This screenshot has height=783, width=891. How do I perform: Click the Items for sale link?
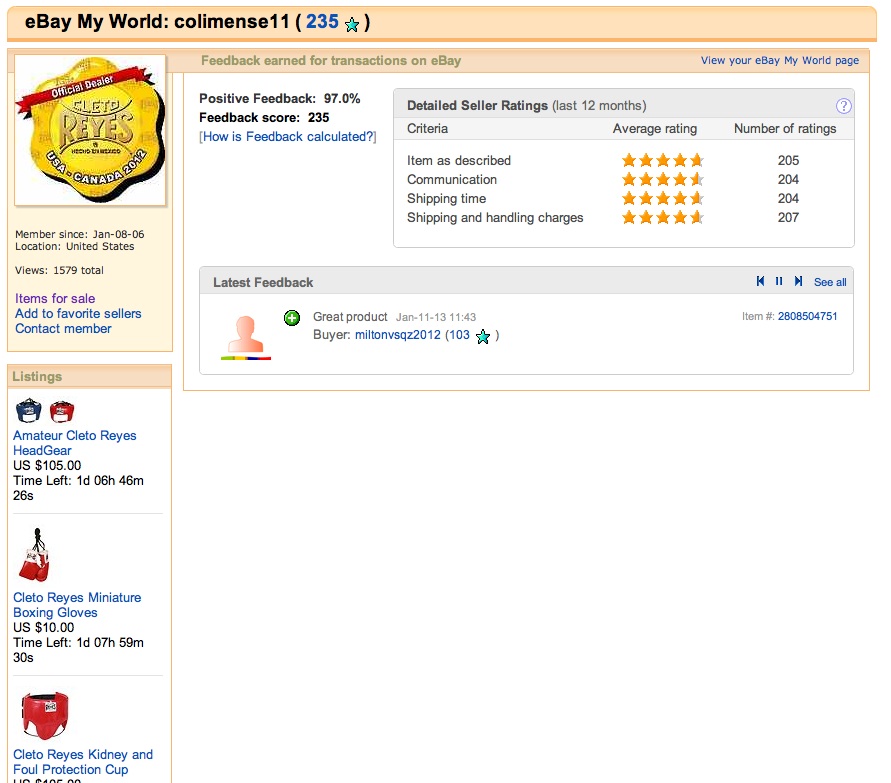pyautogui.click(x=55, y=299)
